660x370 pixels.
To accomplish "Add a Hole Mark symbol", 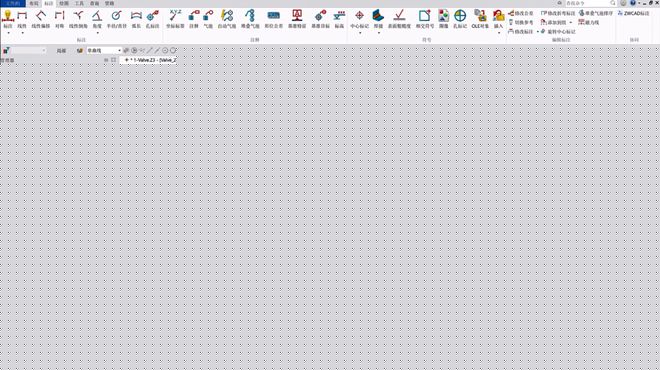I will coord(460,19).
